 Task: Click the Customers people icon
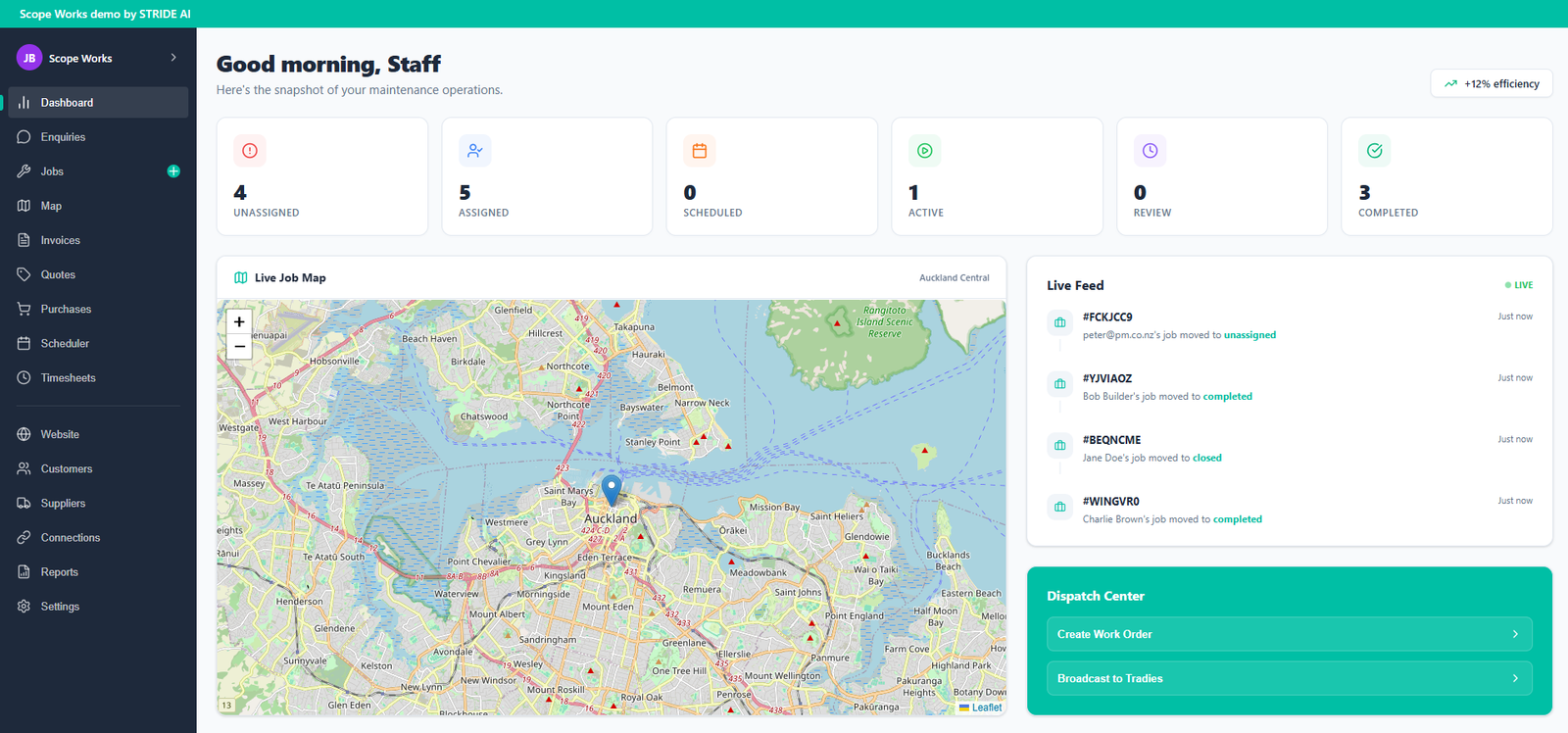(x=24, y=468)
